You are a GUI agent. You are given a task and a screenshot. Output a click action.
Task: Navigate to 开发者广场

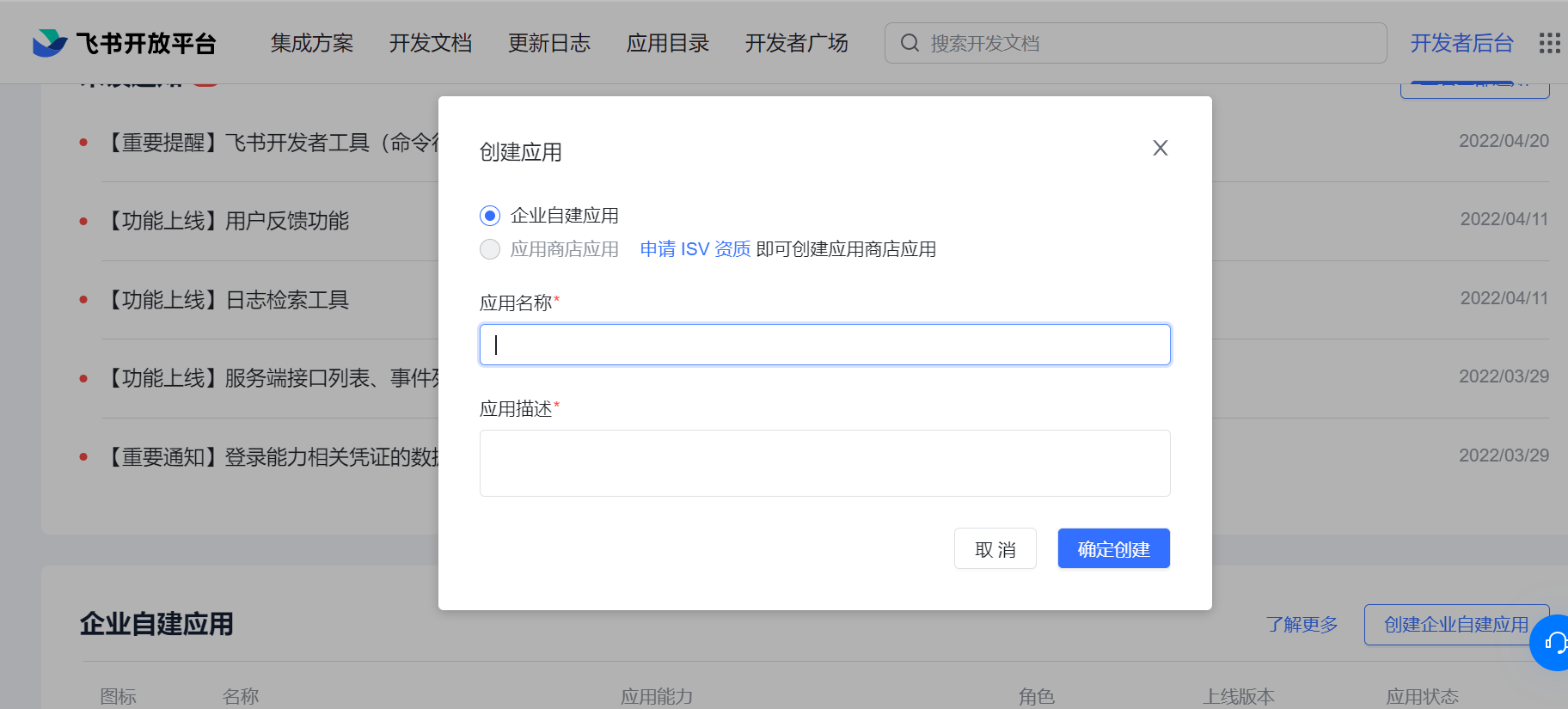[x=796, y=43]
